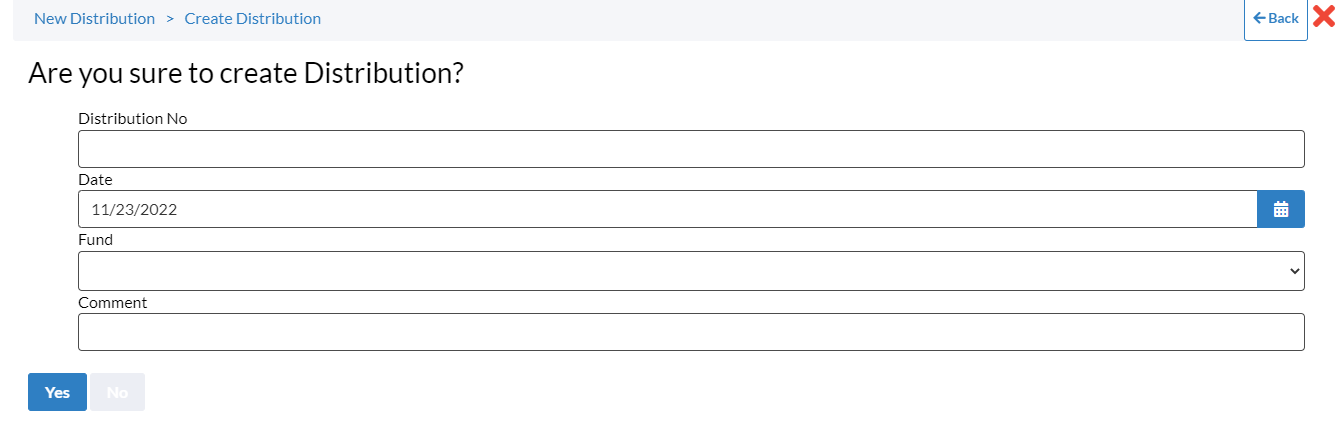Open the calendar date picker icon

1281,209
